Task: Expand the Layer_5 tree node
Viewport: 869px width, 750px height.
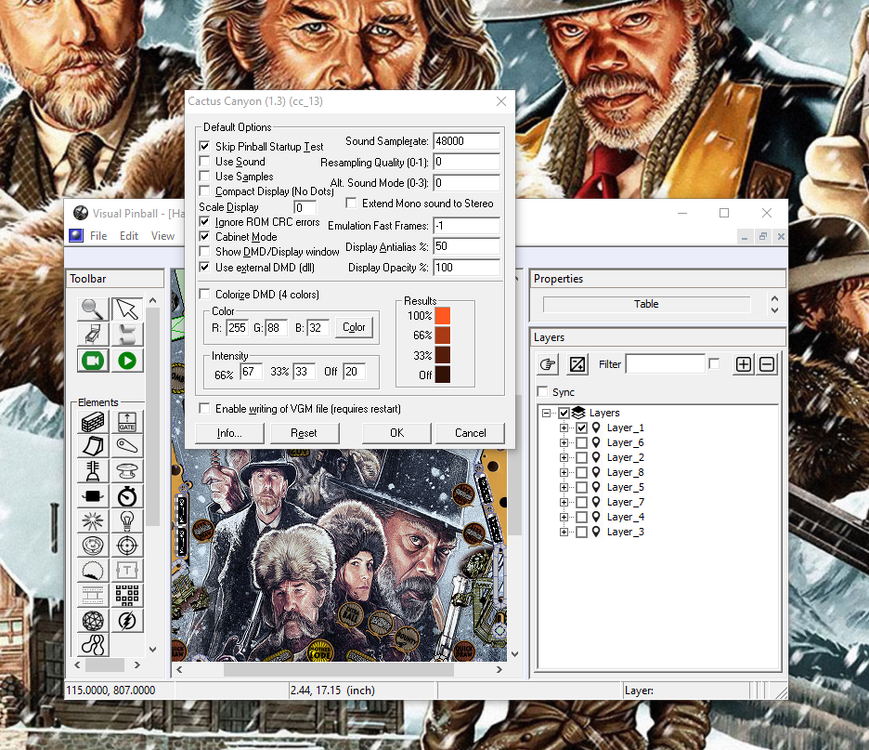Action: click(x=564, y=487)
